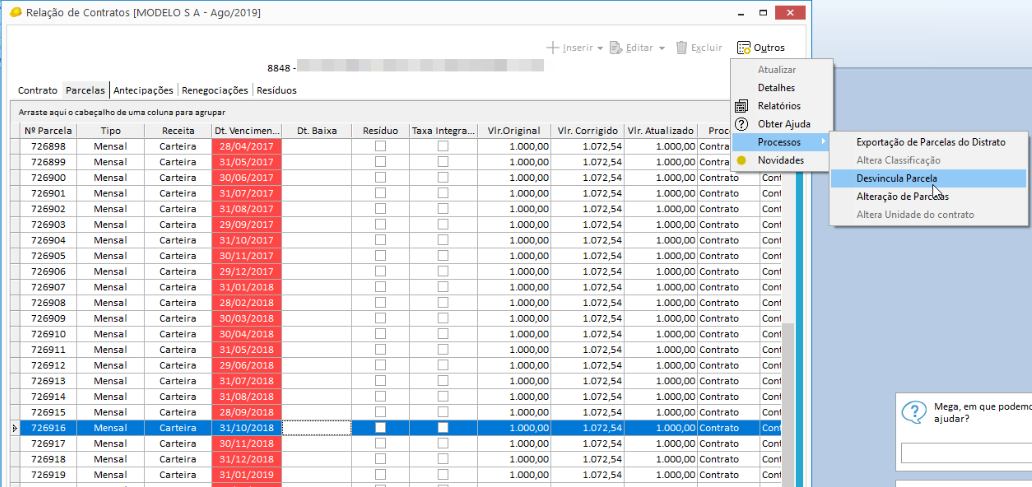This screenshot has width=1032, height=487.
Task: Click the Relatórios calculator icon in menu
Action: (741, 106)
